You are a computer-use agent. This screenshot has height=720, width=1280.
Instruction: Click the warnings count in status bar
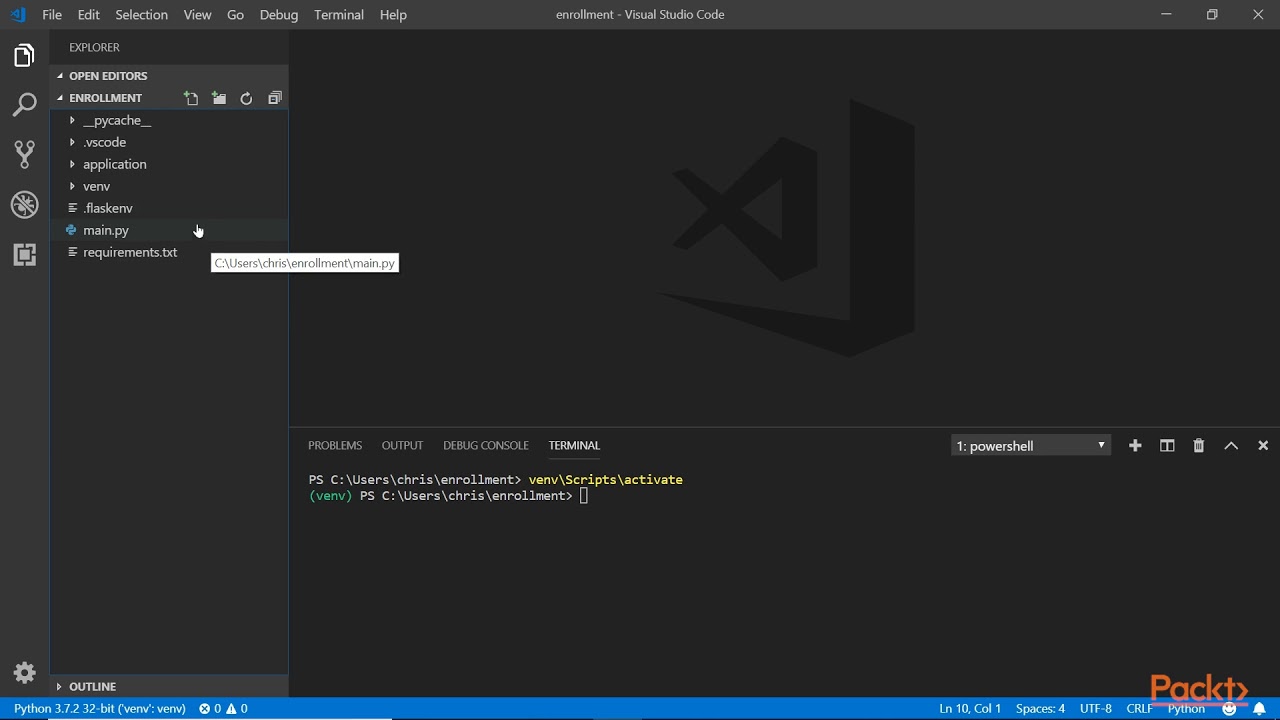tap(237, 709)
